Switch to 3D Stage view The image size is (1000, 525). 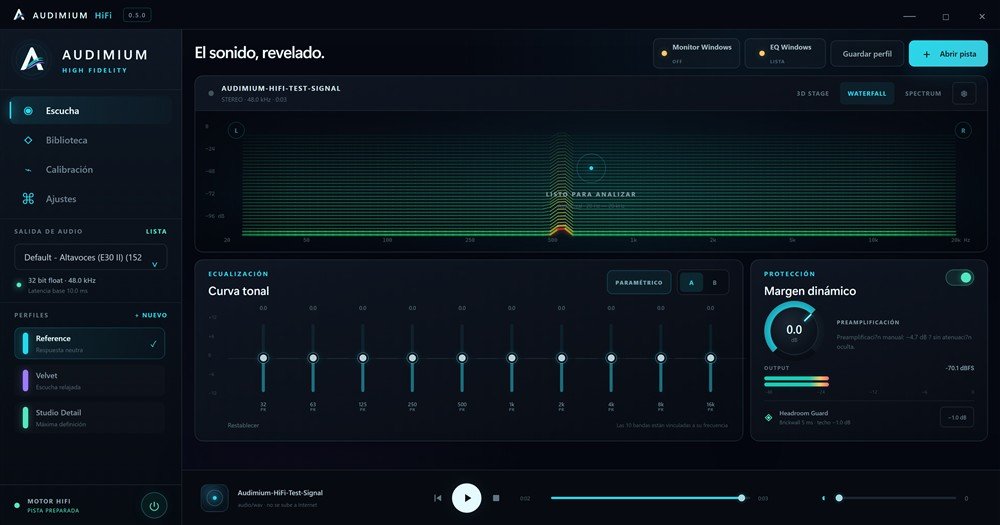pyautogui.click(x=812, y=94)
